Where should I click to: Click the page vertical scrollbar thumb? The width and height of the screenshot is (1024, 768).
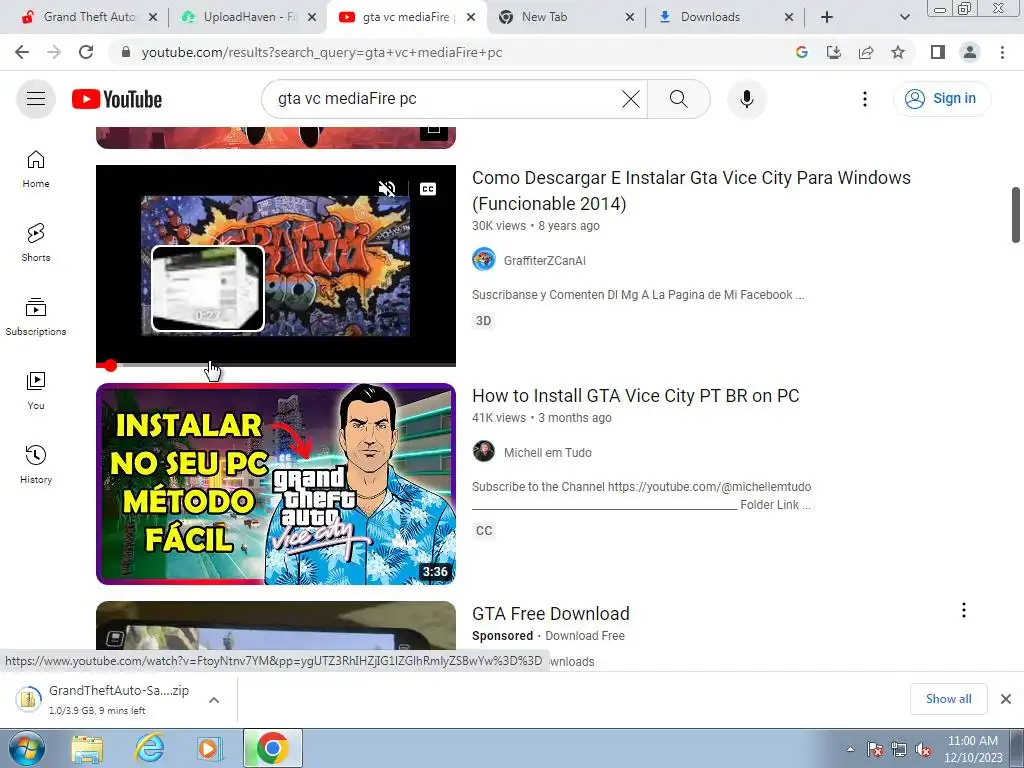(x=1016, y=216)
